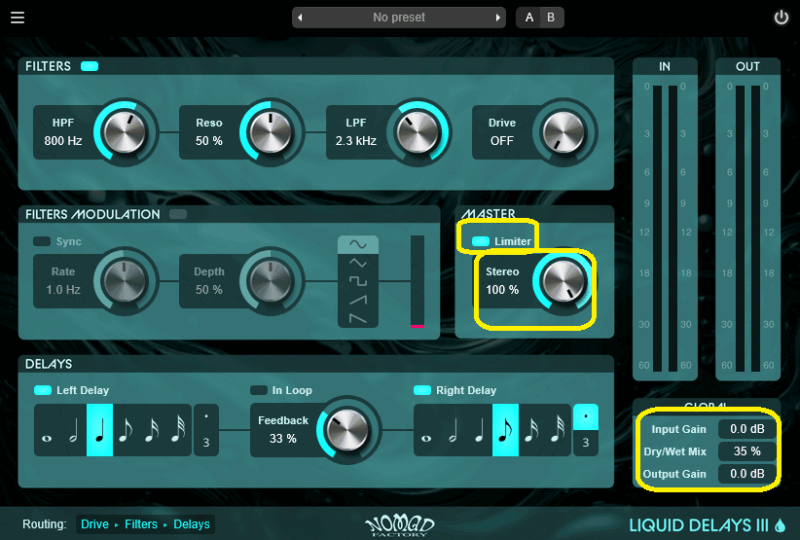
Task: Click the modulation Depth knob
Action: pyautogui.click(x=270, y=281)
